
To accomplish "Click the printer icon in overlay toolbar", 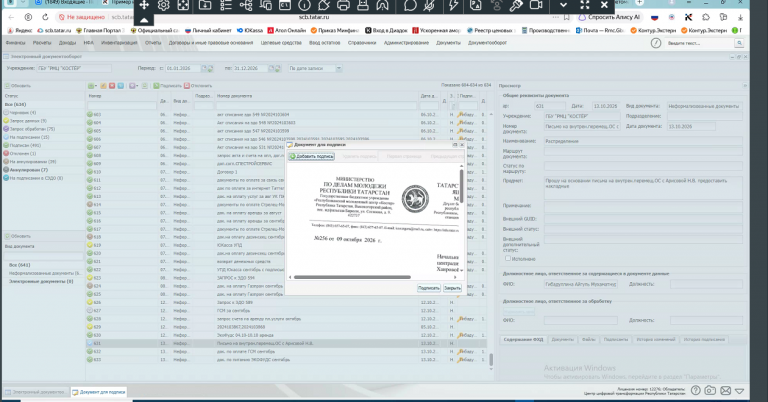I will click(343, 5).
